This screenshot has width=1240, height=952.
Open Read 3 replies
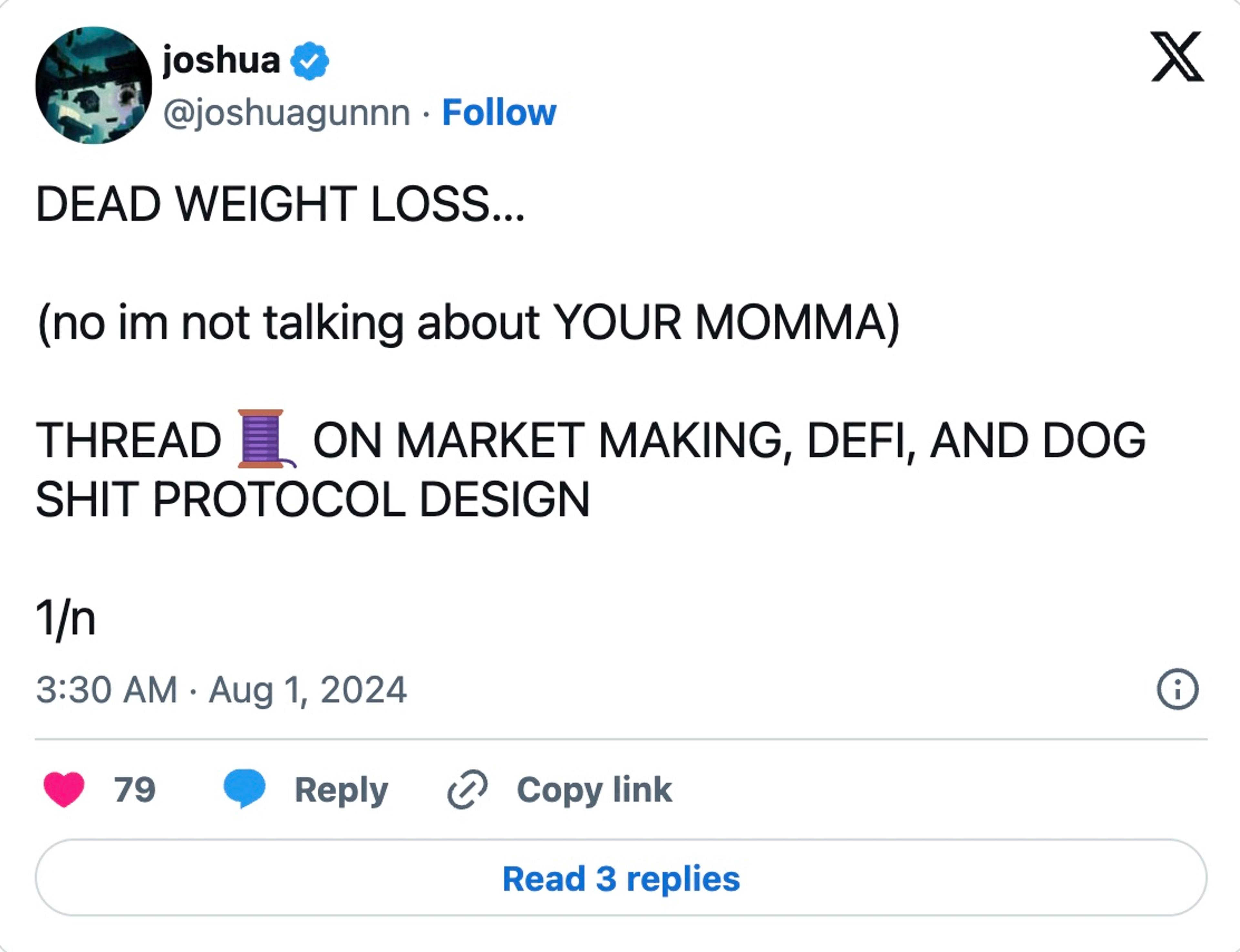[x=621, y=878]
